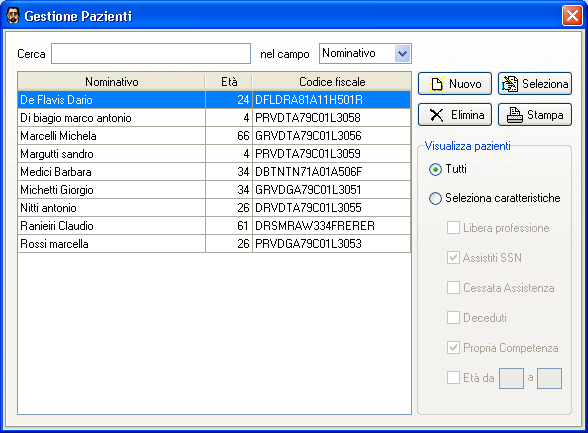Sort by Nominativo column header
The image size is (588, 433).
click(111, 81)
